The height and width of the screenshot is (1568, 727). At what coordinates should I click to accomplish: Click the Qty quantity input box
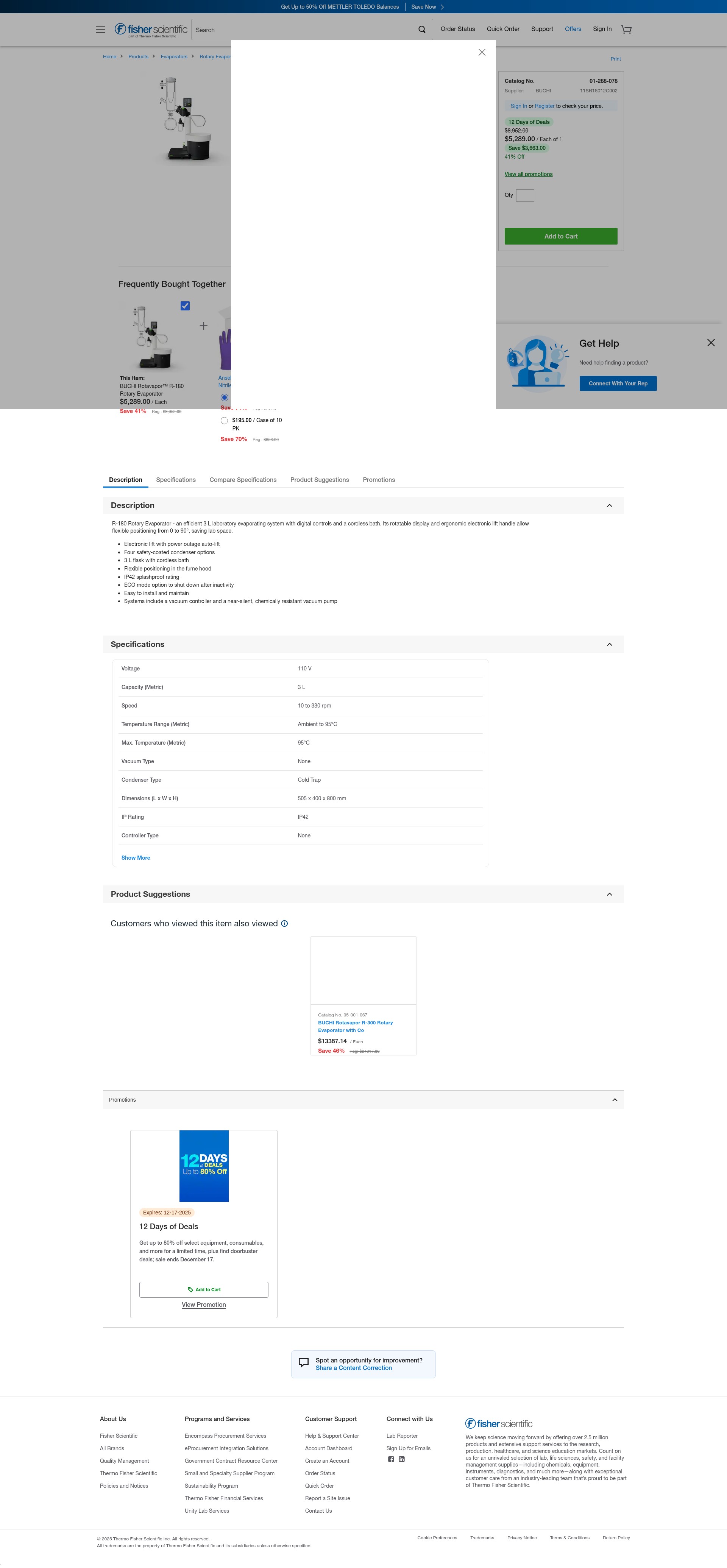tap(525, 195)
